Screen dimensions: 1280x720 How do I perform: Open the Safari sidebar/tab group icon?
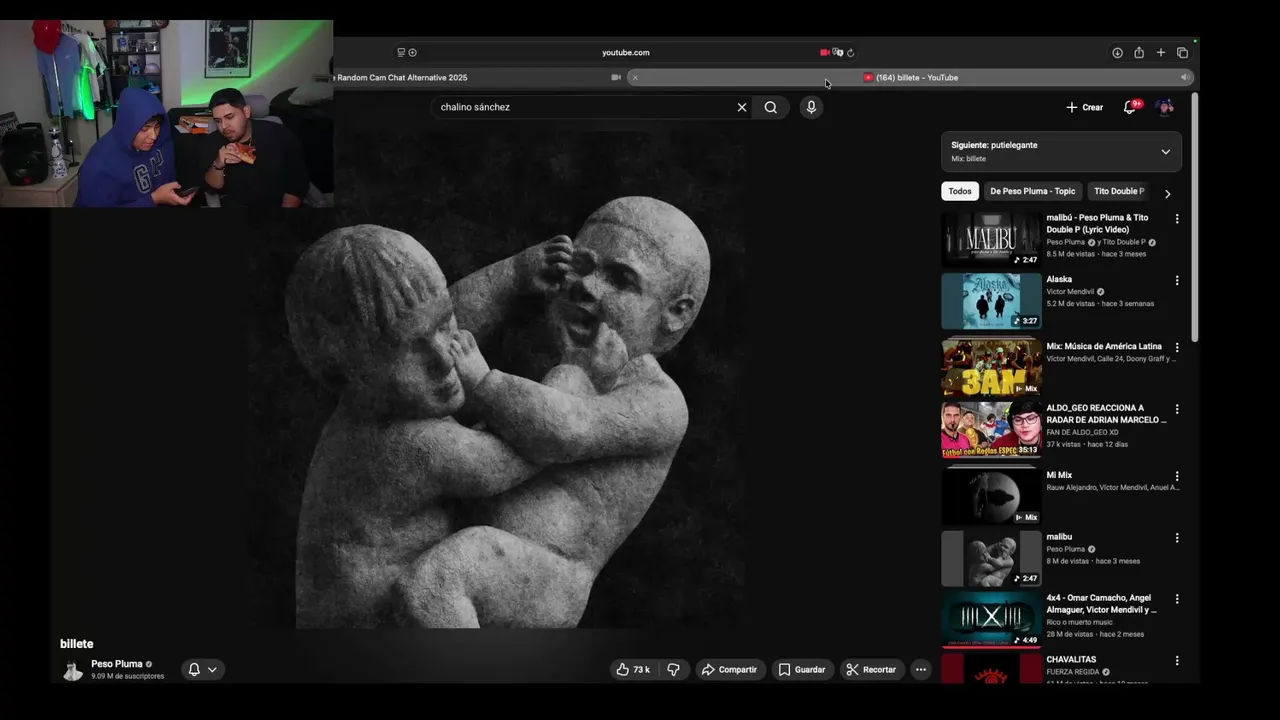[401, 53]
